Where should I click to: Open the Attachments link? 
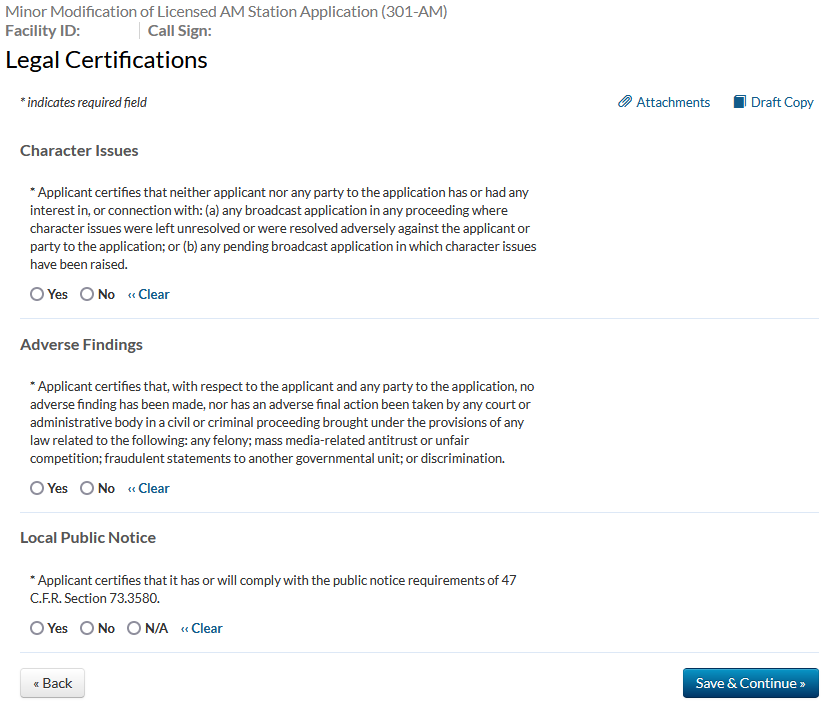673,102
